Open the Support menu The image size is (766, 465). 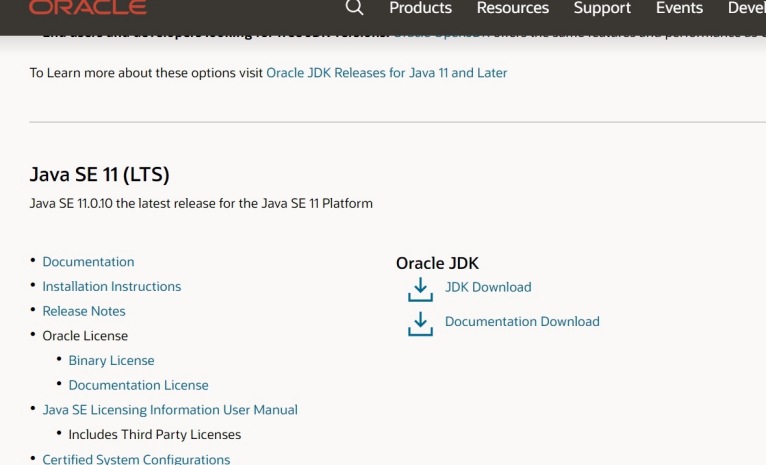click(x=602, y=8)
